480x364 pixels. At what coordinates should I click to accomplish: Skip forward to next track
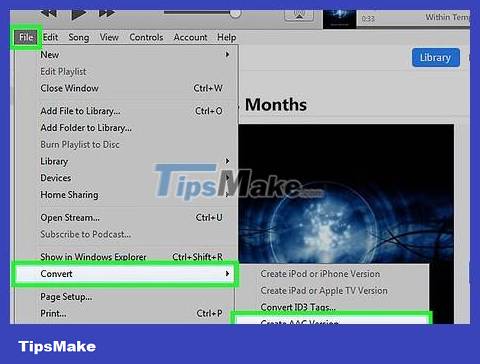point(107,14)
